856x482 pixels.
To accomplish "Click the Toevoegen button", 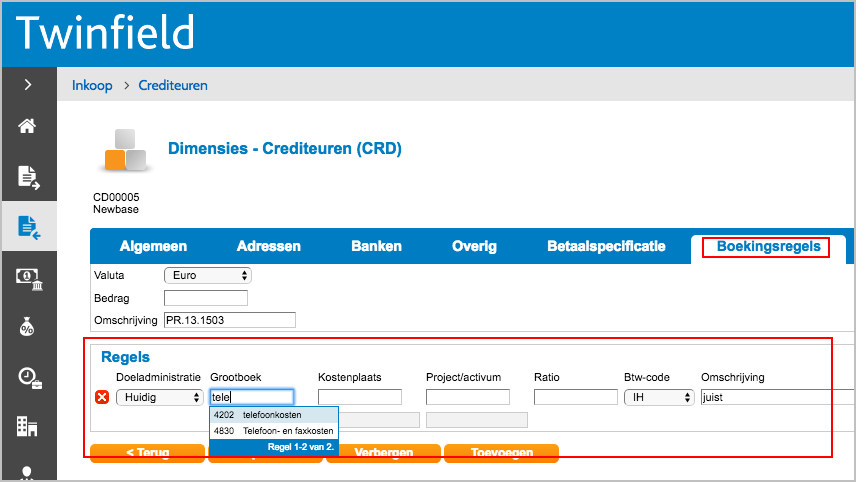I will (501, 453).
